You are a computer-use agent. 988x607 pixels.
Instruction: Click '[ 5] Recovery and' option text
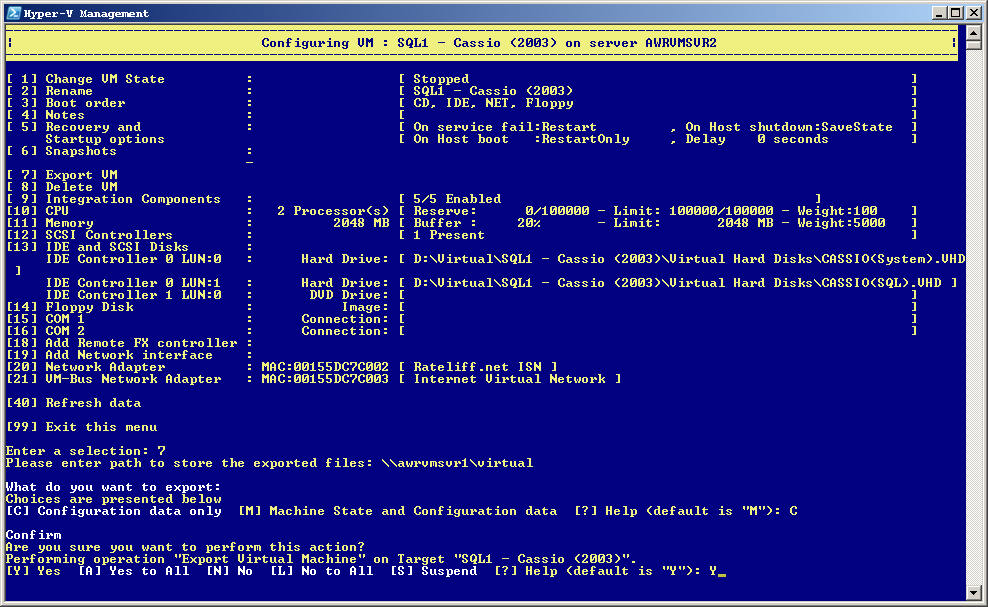pos(74,127)
